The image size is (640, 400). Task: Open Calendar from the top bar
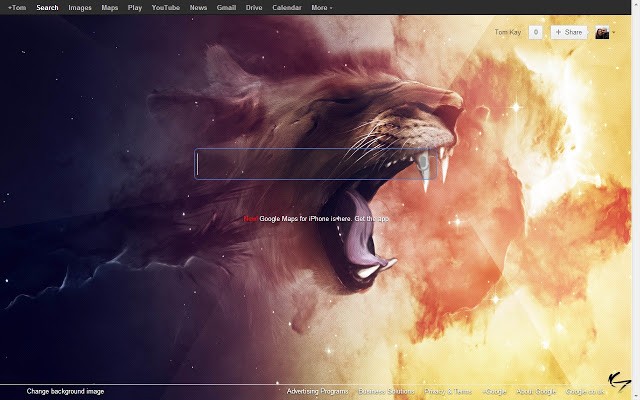pos(287,7)
